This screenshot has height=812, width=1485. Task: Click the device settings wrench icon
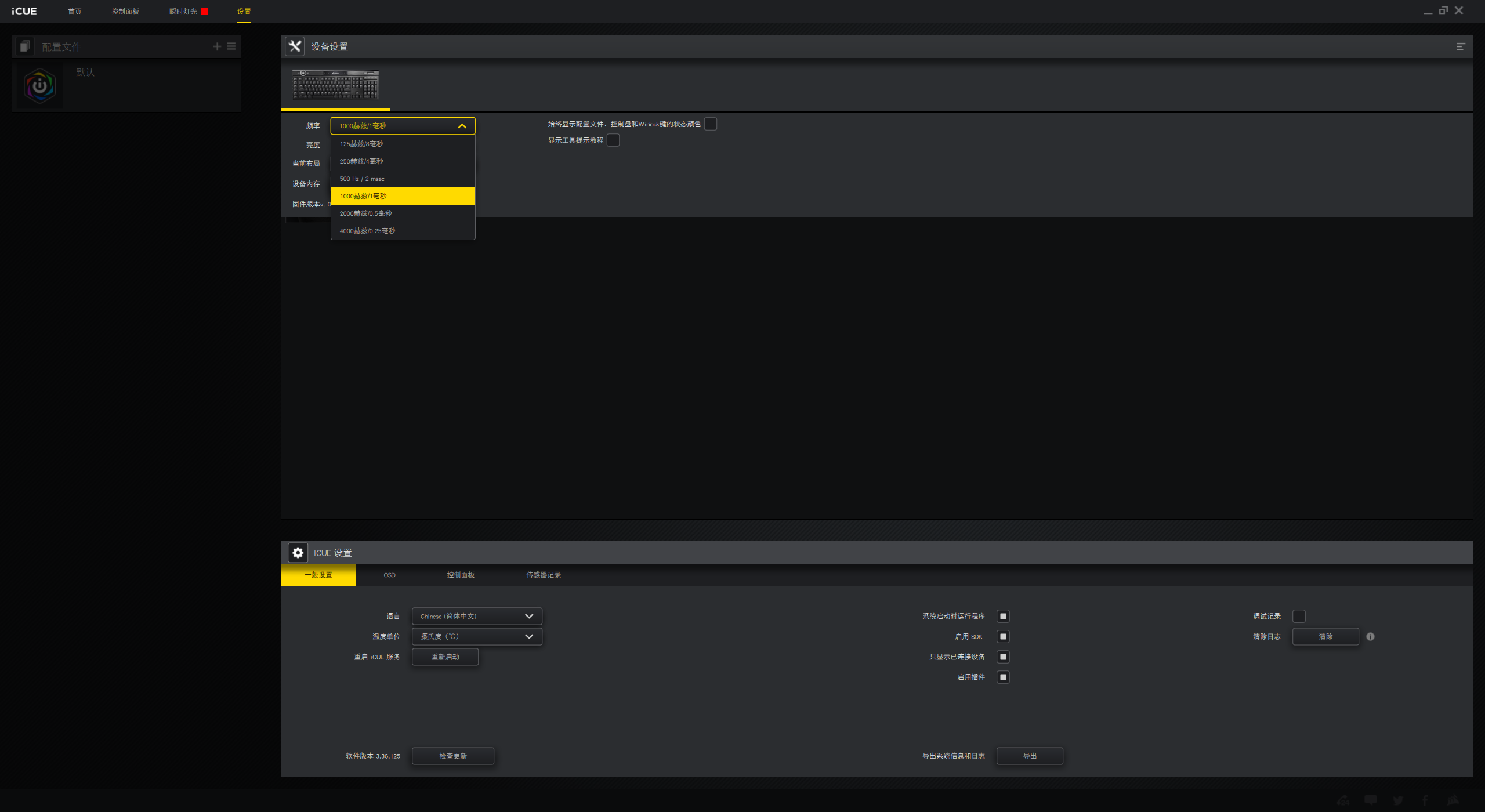(295, 46)
